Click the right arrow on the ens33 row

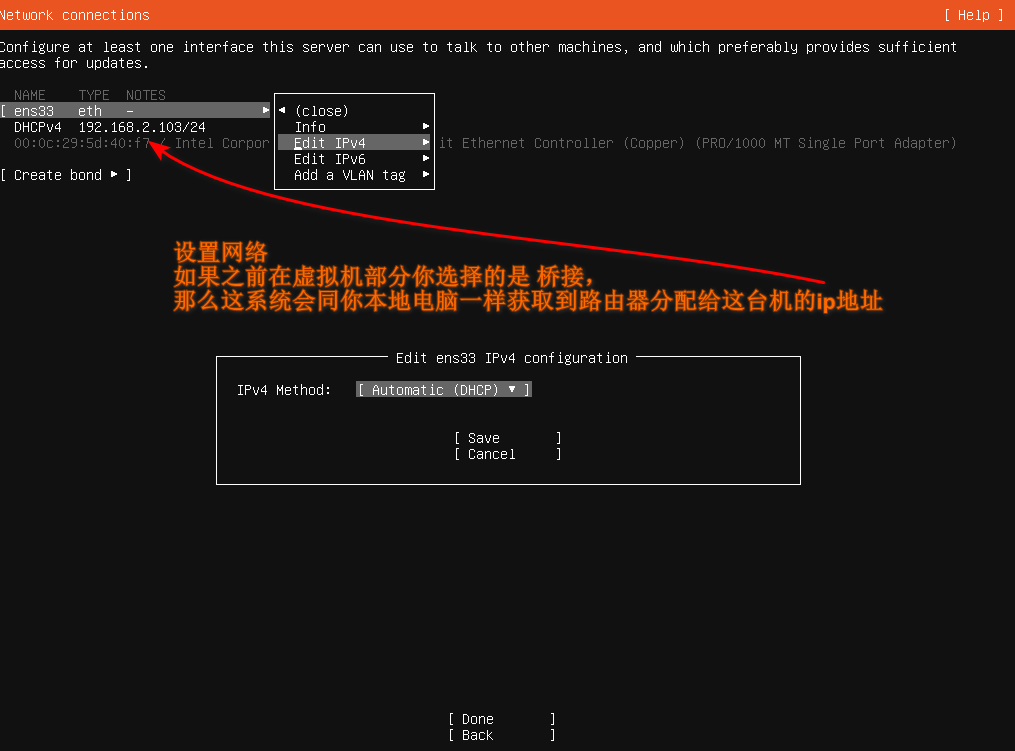pyautogui.click(x=266, y=110)
